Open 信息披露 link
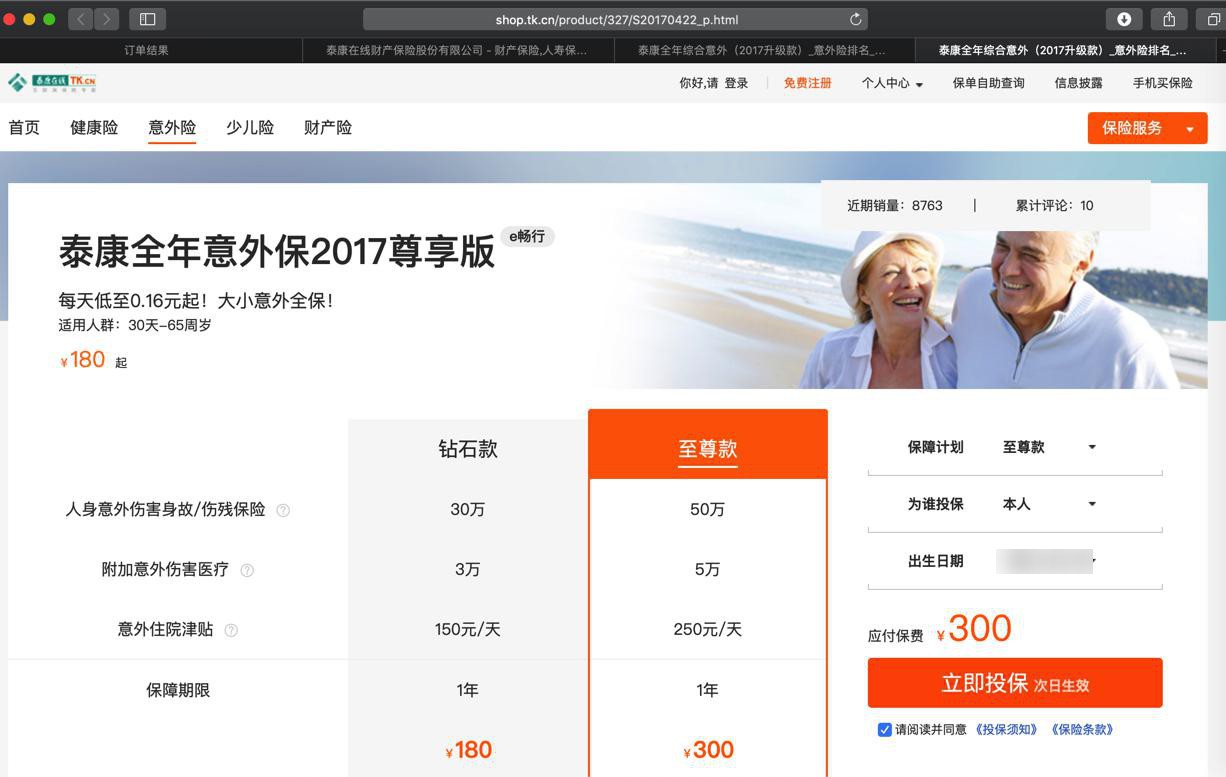 pyautogui.click(x=1078, y=83)
